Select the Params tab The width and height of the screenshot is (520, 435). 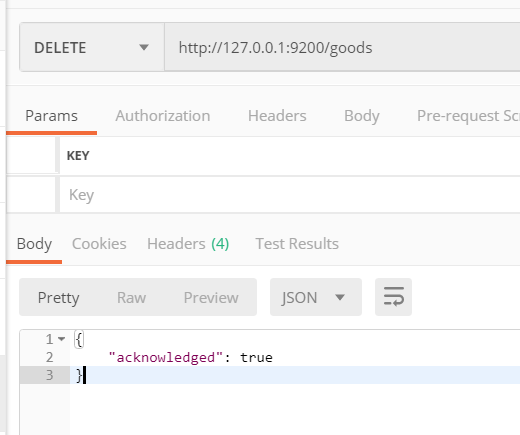click(51, 116)
